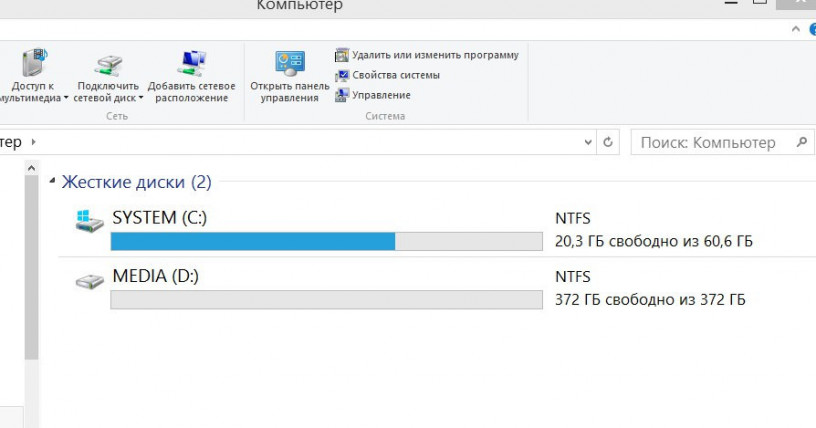816x428 pixels.
Task: Click the search magnifier icon
Action: click(x=801, y=142)
